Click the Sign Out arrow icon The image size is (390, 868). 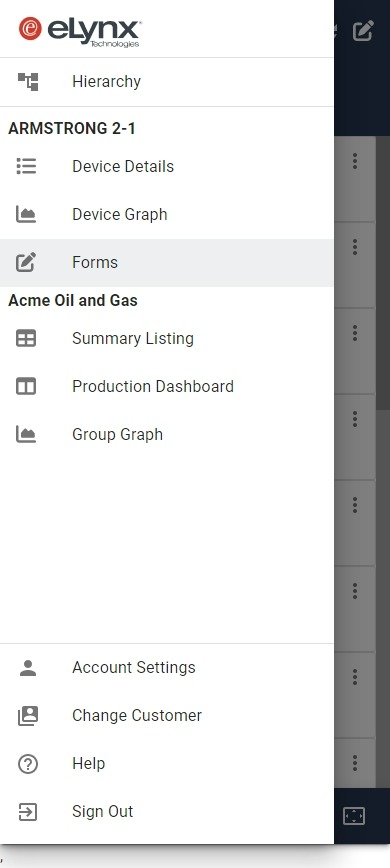pos(28,812)
